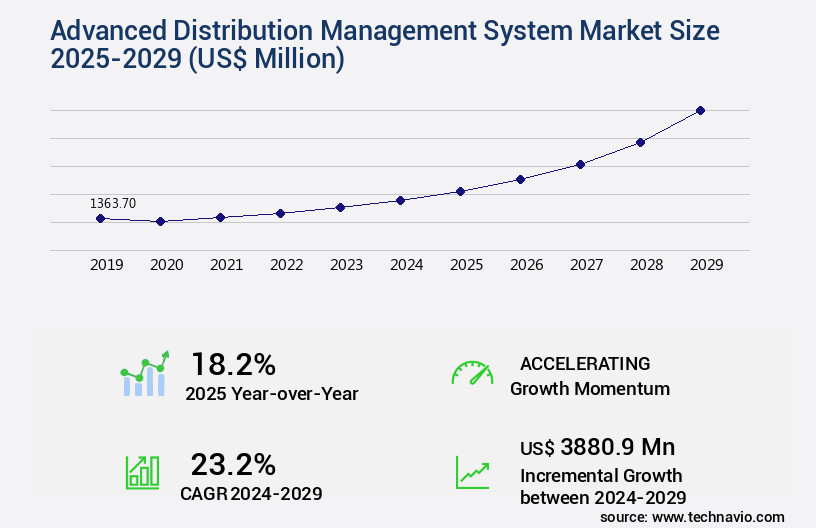This screenshot has width=816, height=528.
Task: Click the CAGR bar graph icon
Action: 142,471
